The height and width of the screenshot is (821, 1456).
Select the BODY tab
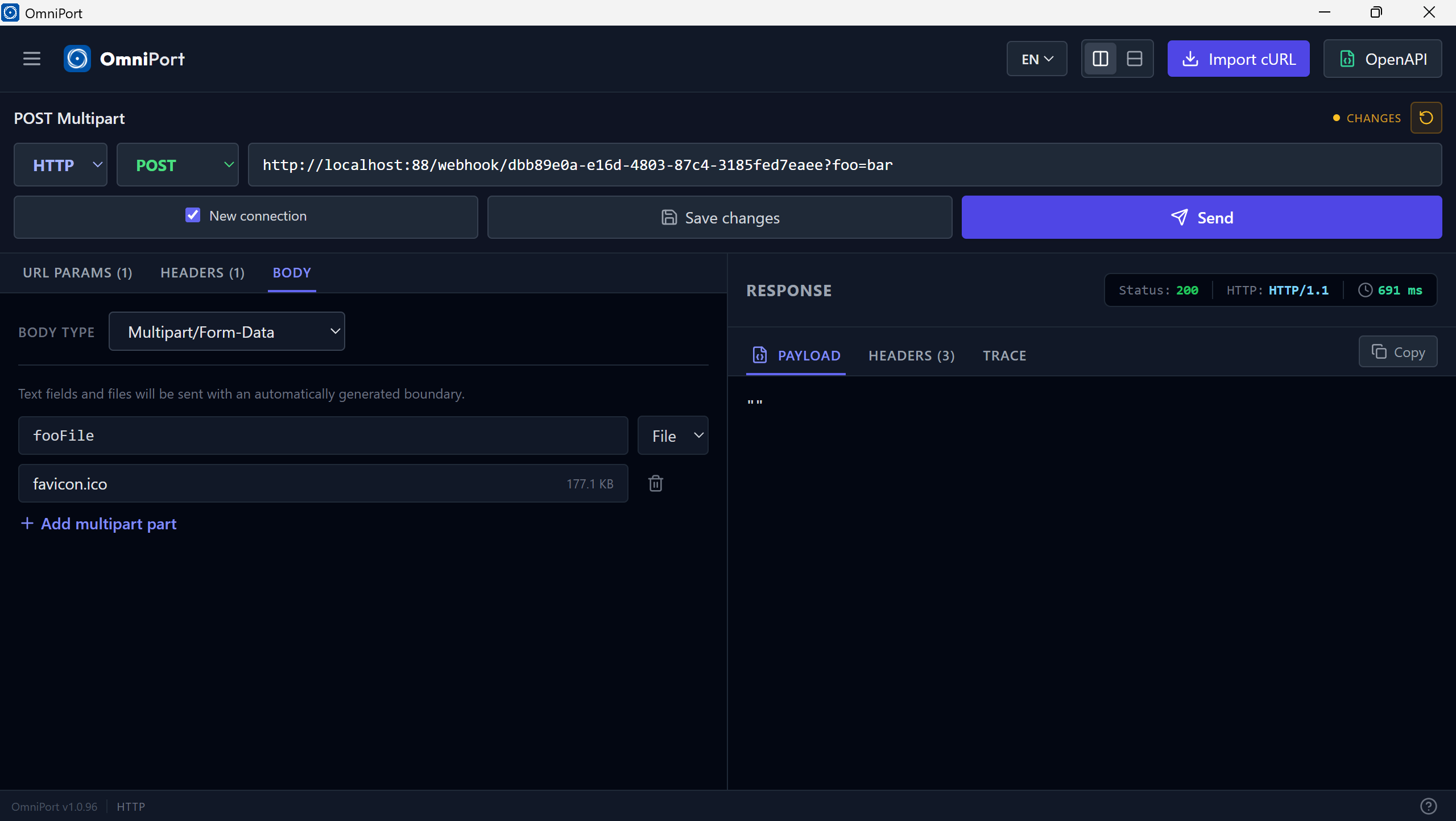pos(292,273)
